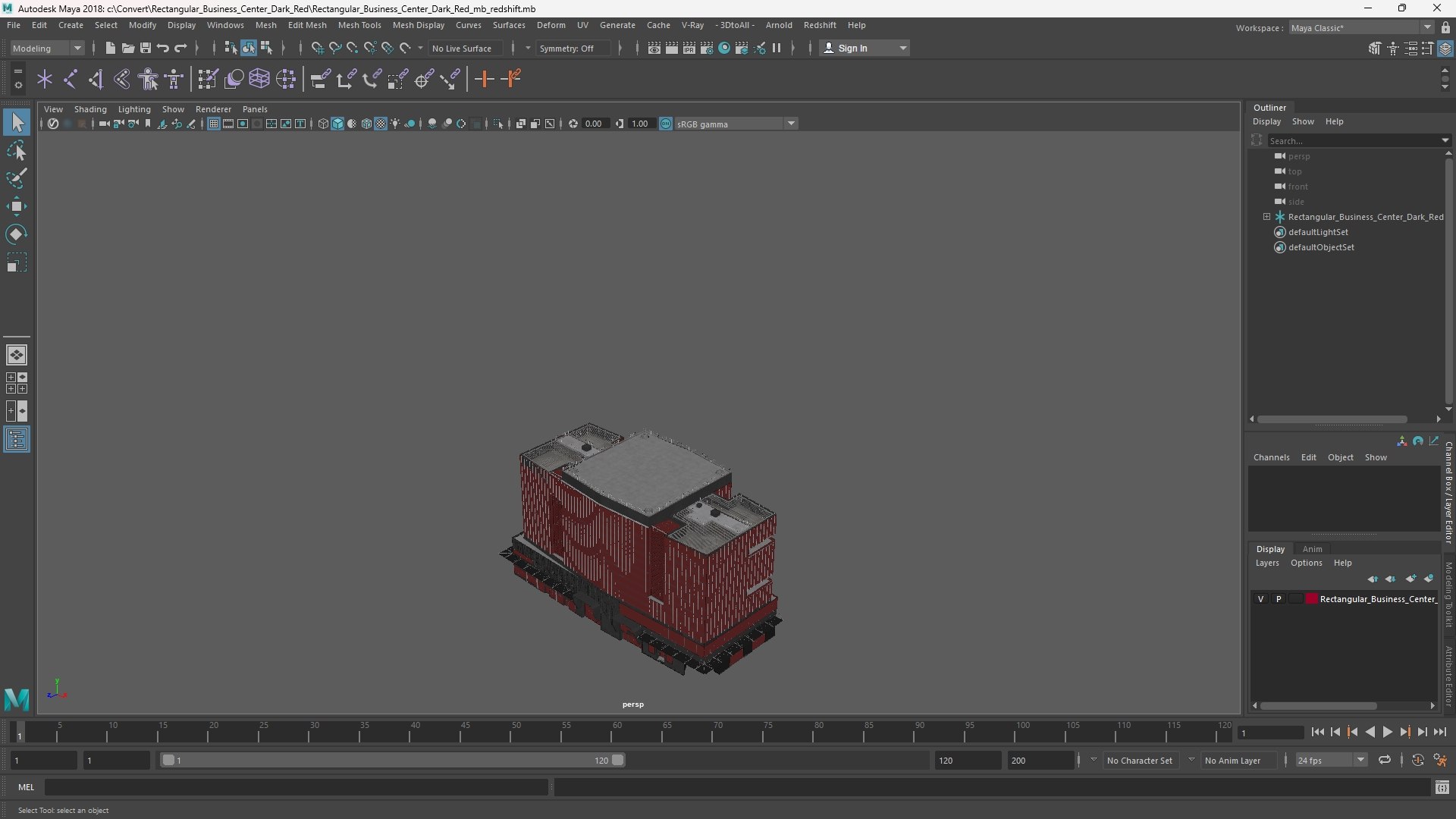Toggle the viewport grid display
The image size is (1456, 819).
tap(214, 124)
